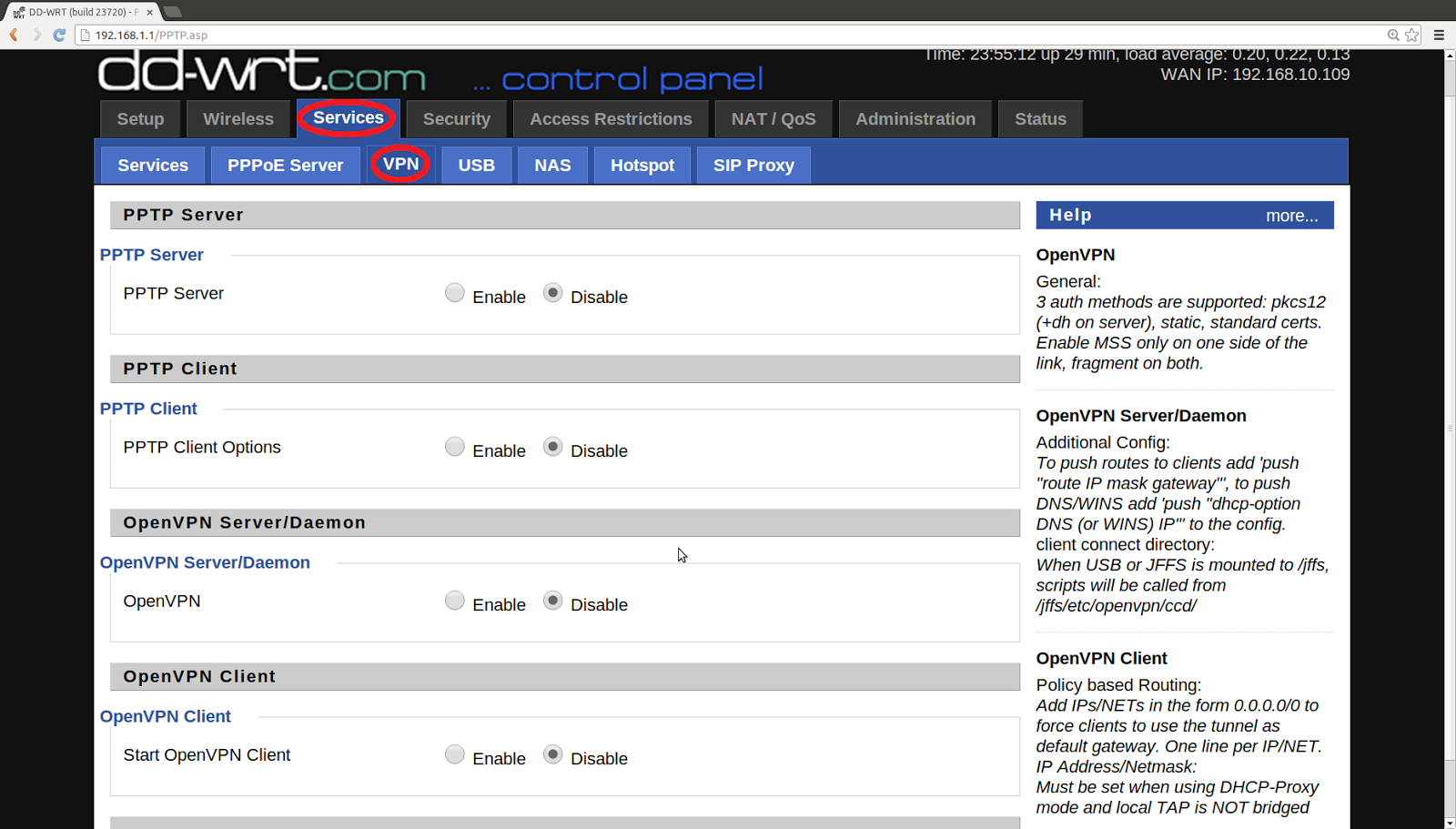The height and width of the screenshot is (829, 1456).
Task: Reload the DD-WRT page
Action: (59, 35)
